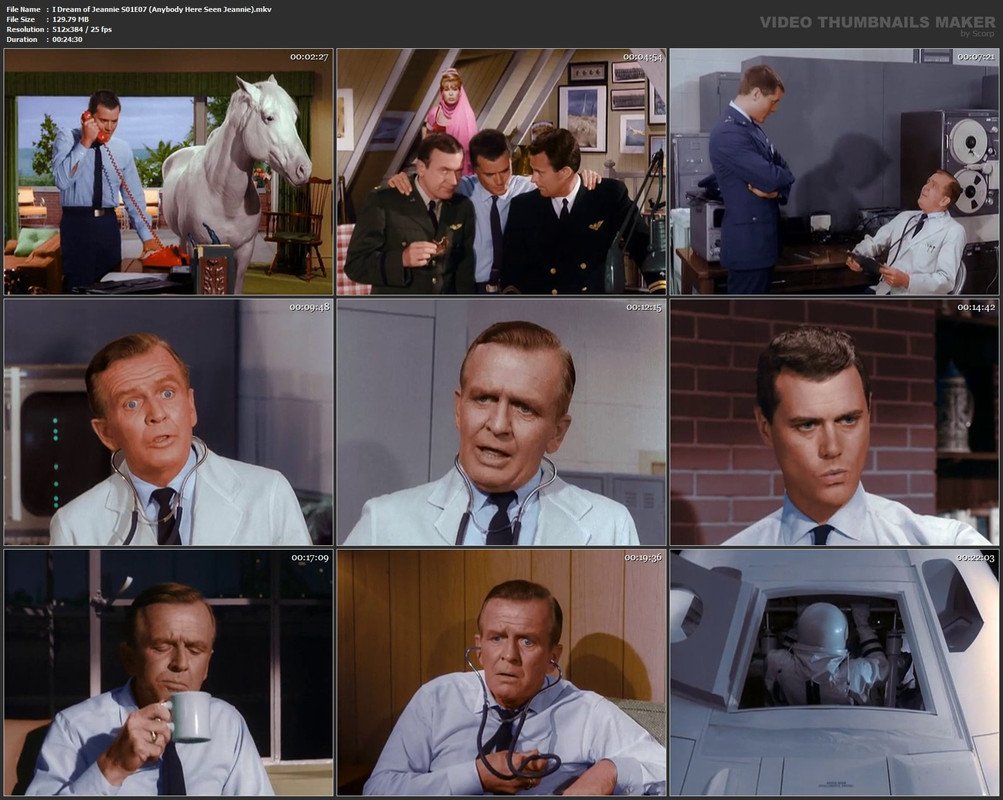Click the duration value 00:24:30
This screenshot has width=1003, height=800.
pyautogui.click(x=67, y=40)
